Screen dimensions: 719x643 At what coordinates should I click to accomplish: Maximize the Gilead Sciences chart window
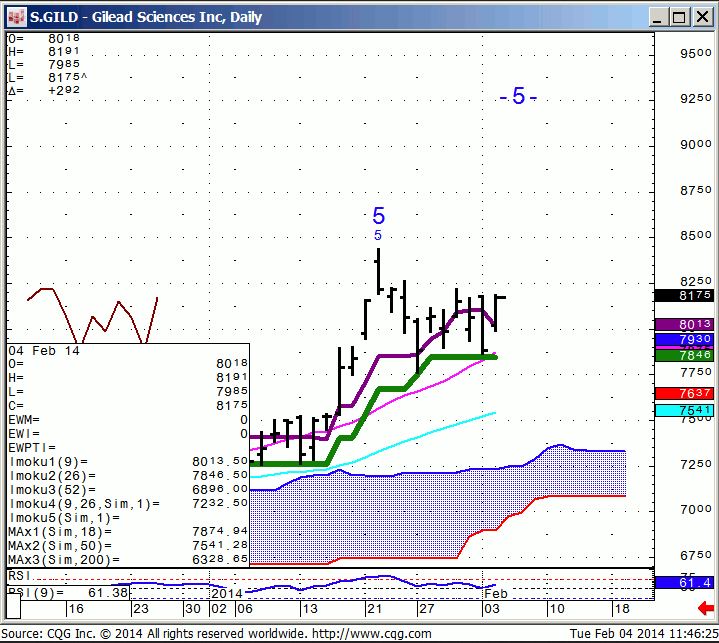tap(680, 17)
